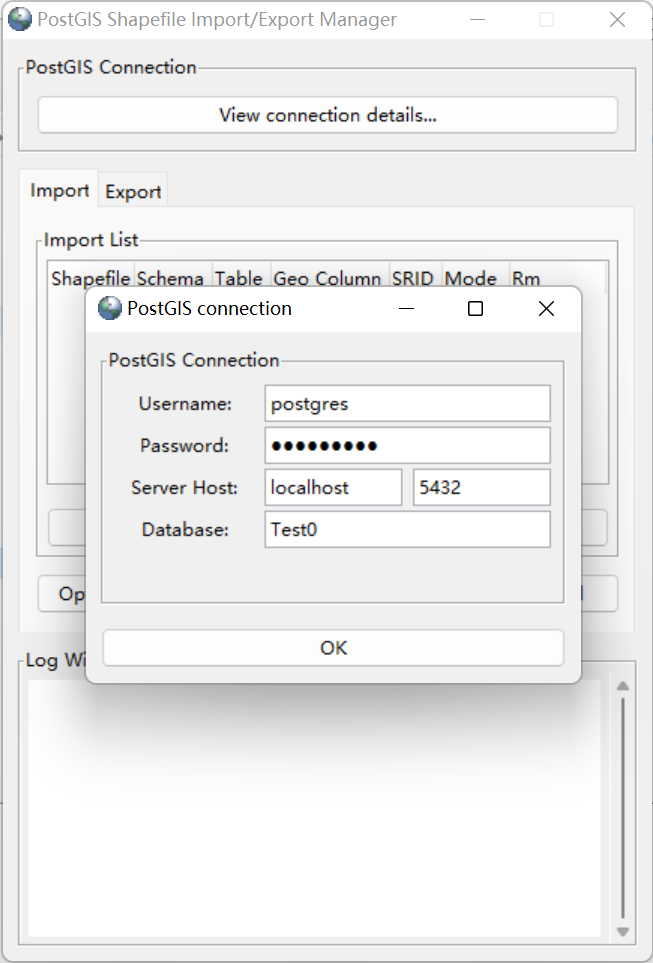The width and height of the screenshot is (653, 963).
Task: Click the SRID column header
Action: point(413,278)
